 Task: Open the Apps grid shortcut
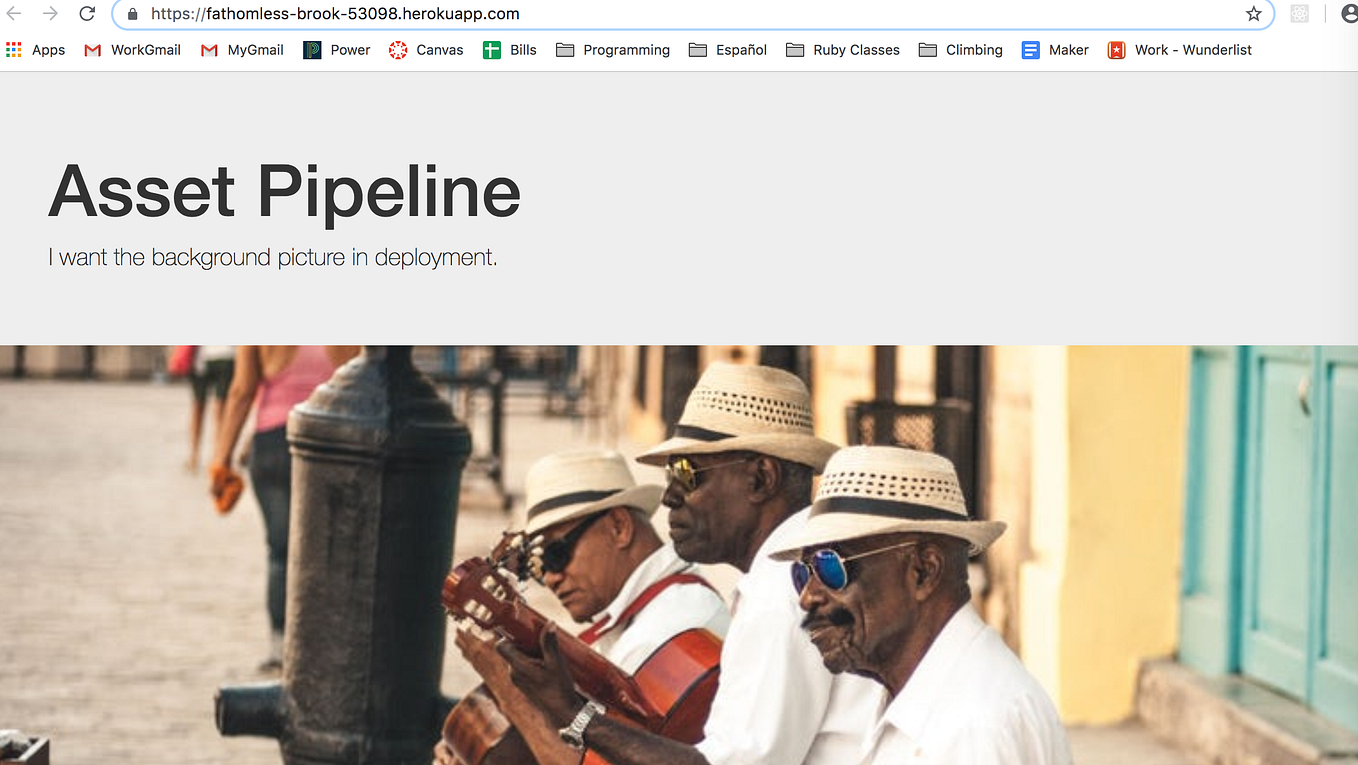pos(35,50)
